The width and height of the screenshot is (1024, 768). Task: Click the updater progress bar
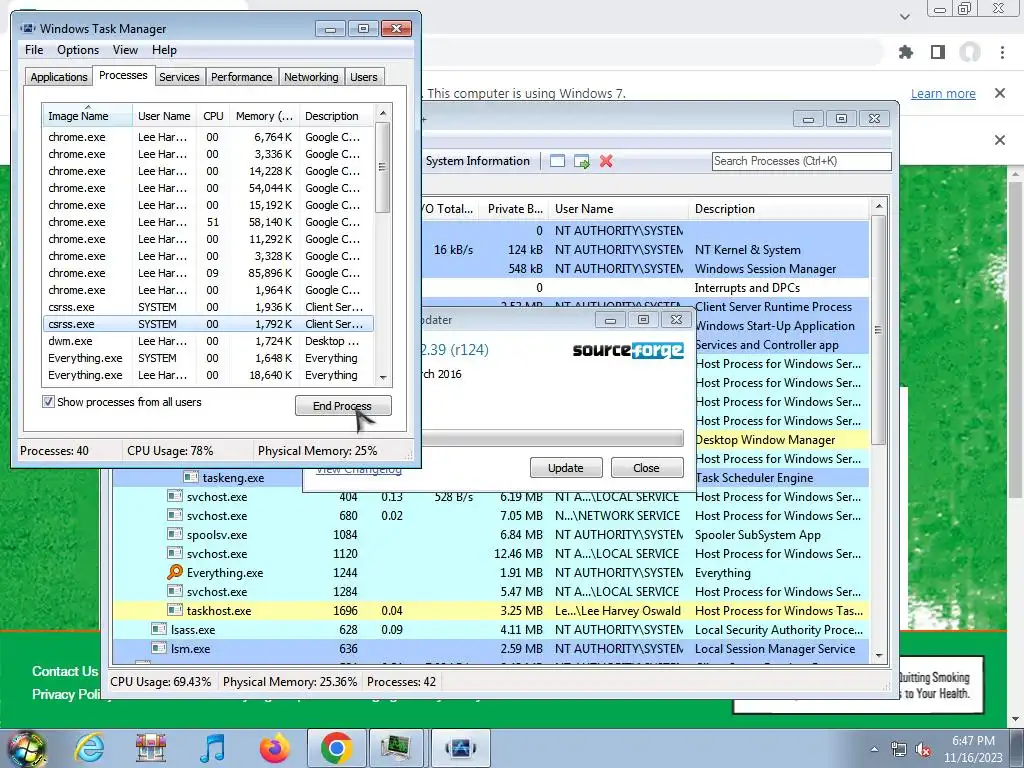tap(552, 438)
